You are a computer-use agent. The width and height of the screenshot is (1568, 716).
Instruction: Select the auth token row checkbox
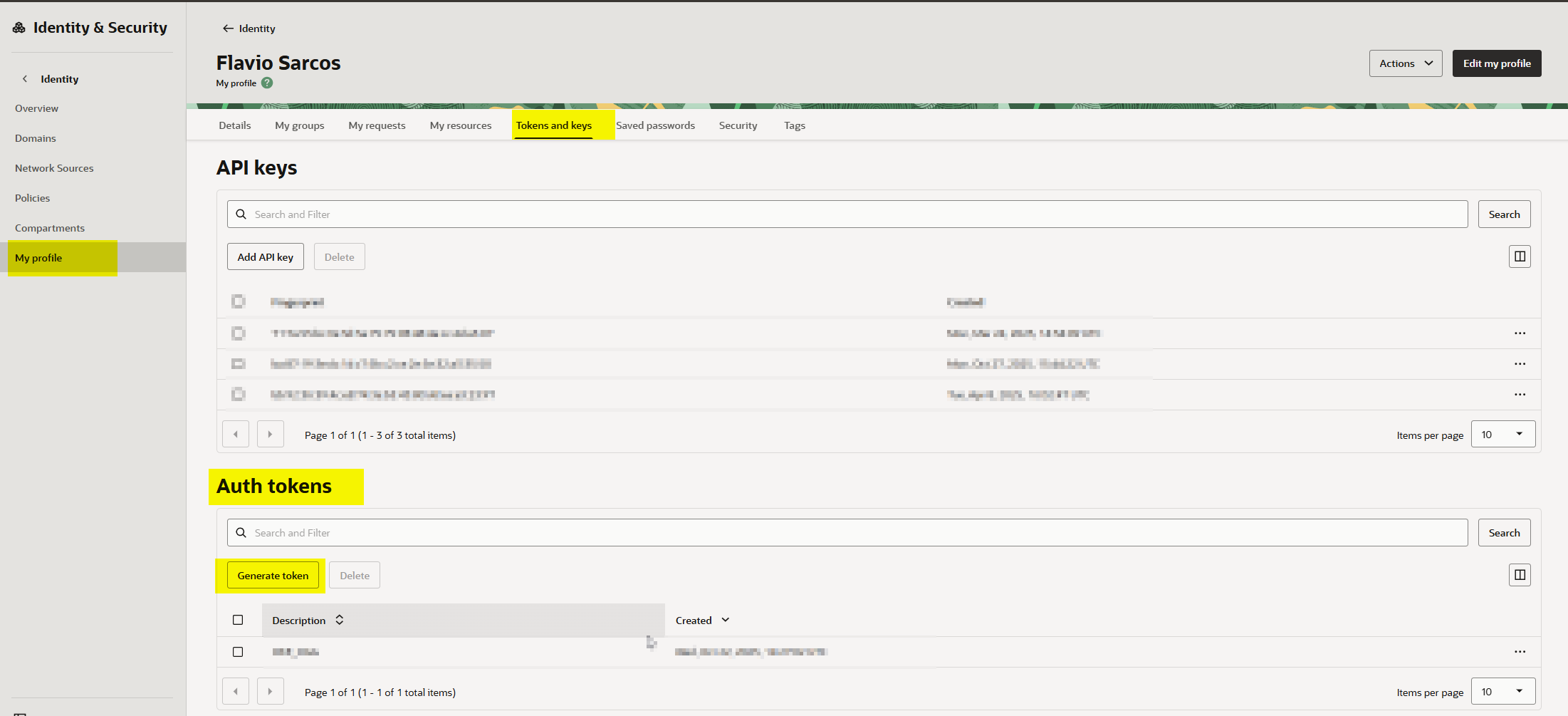click(x=238, y=652)
